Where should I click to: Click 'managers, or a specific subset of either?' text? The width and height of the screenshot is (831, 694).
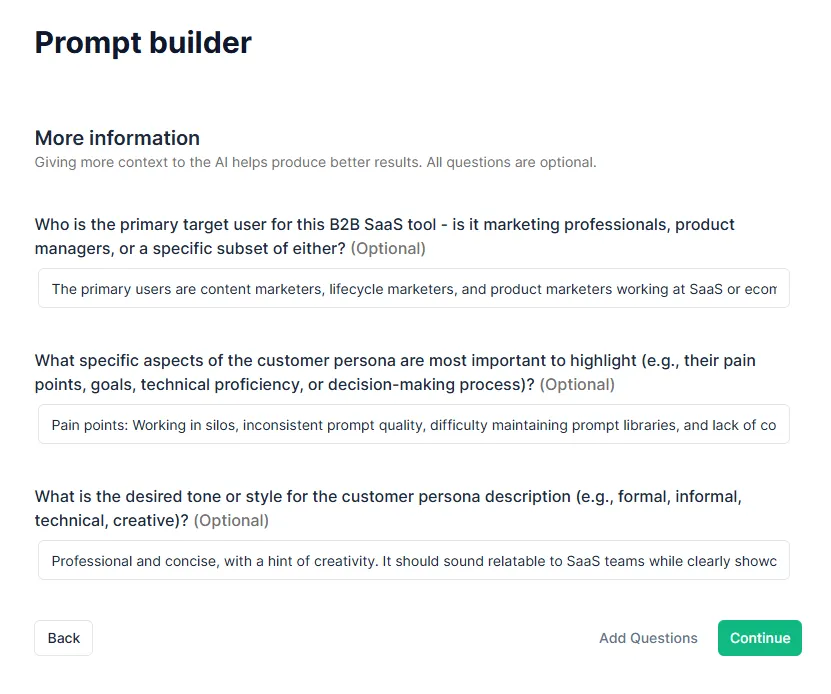(x=190, y=249)
